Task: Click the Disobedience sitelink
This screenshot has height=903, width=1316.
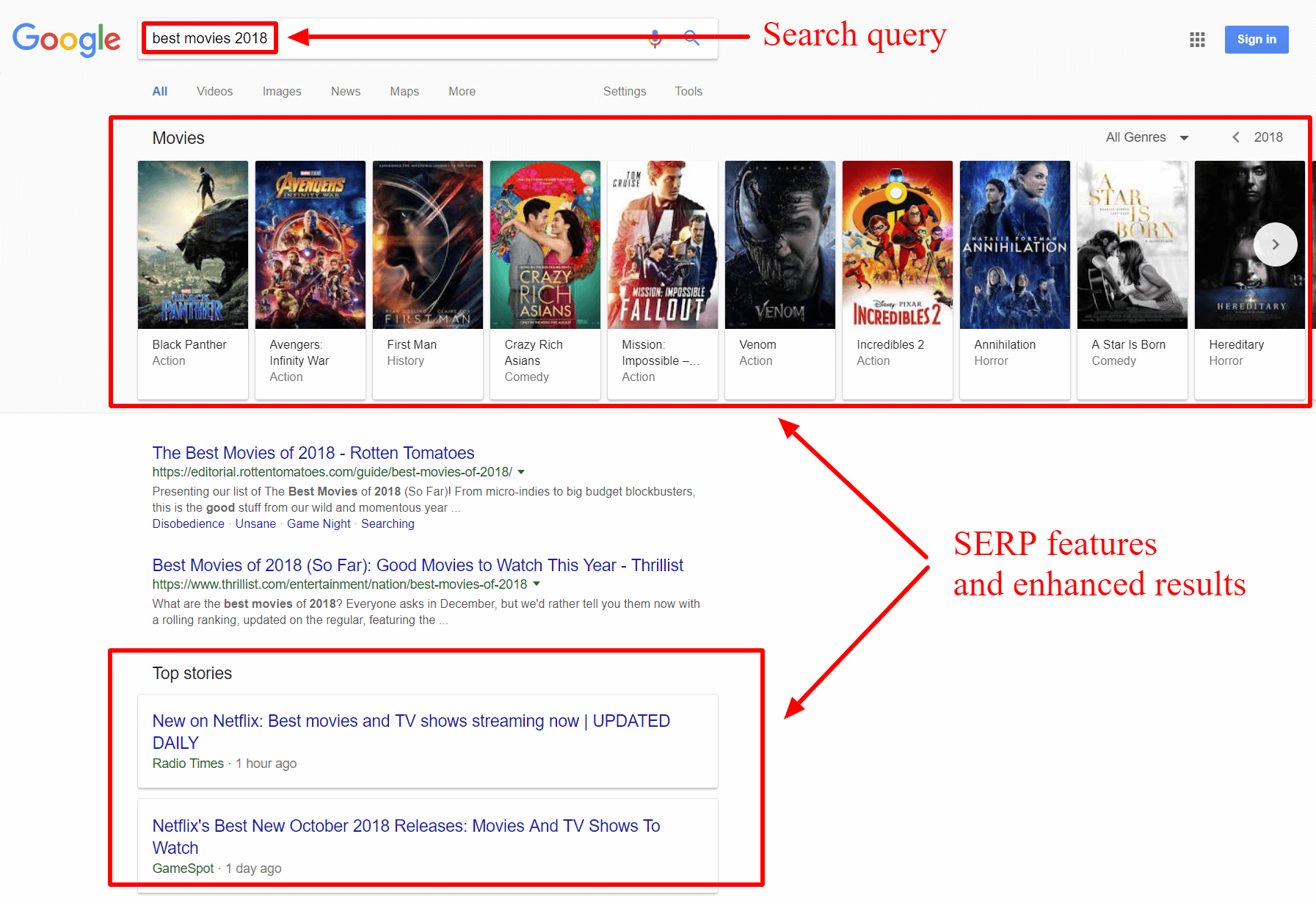Action: pyautogui.click(x=189, y=523)
